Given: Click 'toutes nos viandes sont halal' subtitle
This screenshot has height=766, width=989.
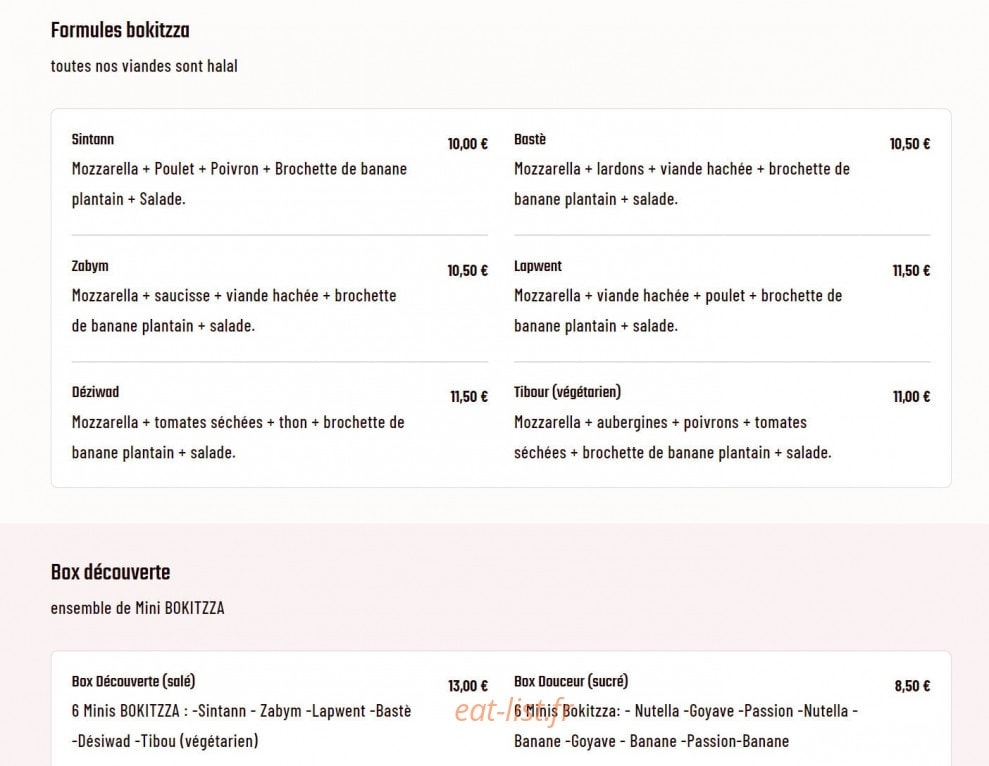Looking at the screenshot, I should (x=144, y=66).
